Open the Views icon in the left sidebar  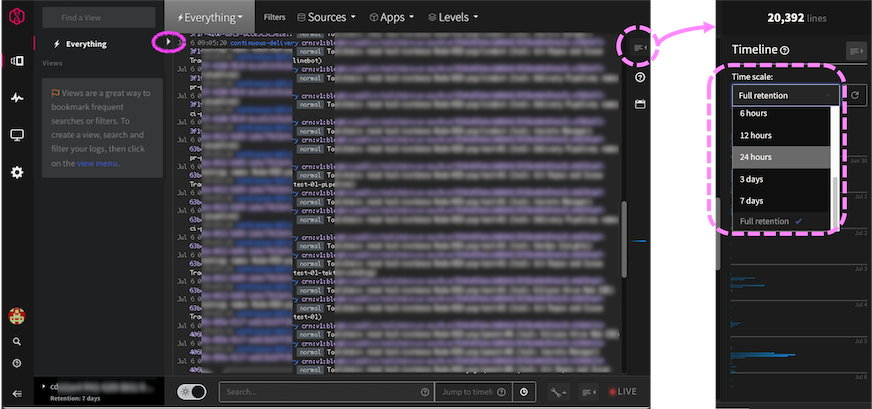click(17, 61)
